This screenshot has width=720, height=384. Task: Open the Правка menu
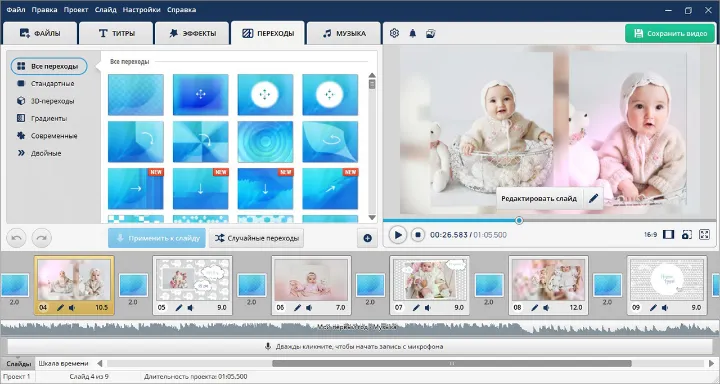(45, 9)
